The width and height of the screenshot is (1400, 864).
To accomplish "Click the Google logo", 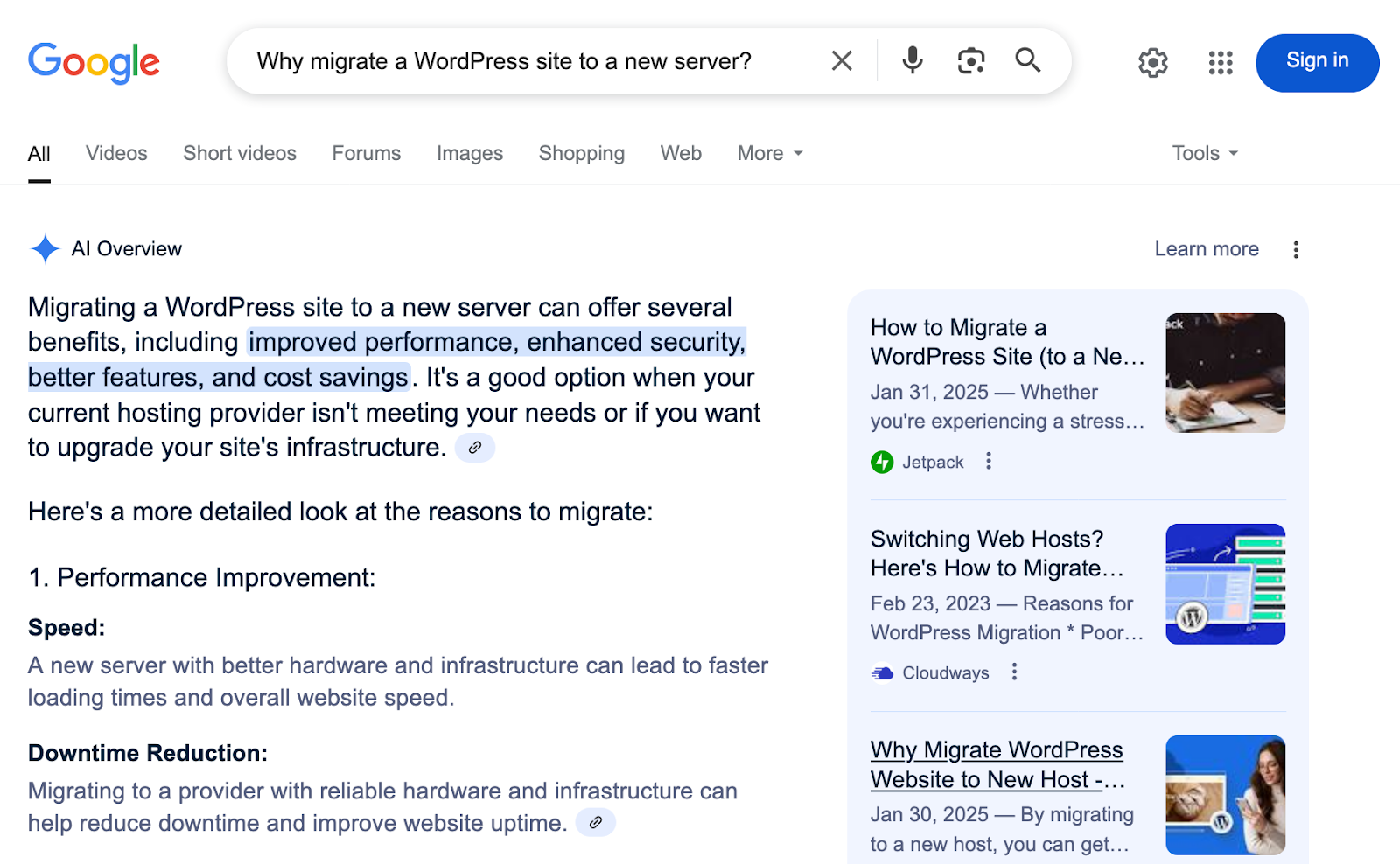I will point(94,62).
